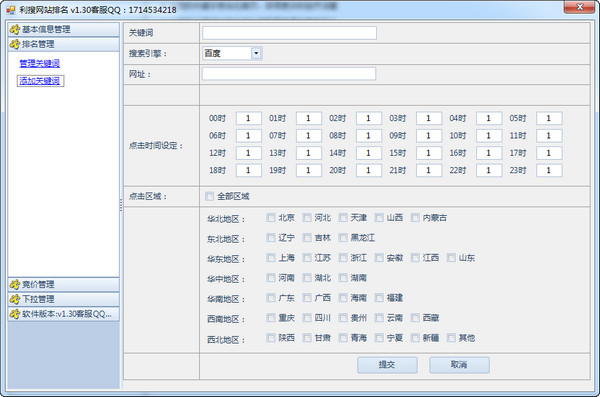Click the icon beside 基本信息管理

tap(15, 29)
